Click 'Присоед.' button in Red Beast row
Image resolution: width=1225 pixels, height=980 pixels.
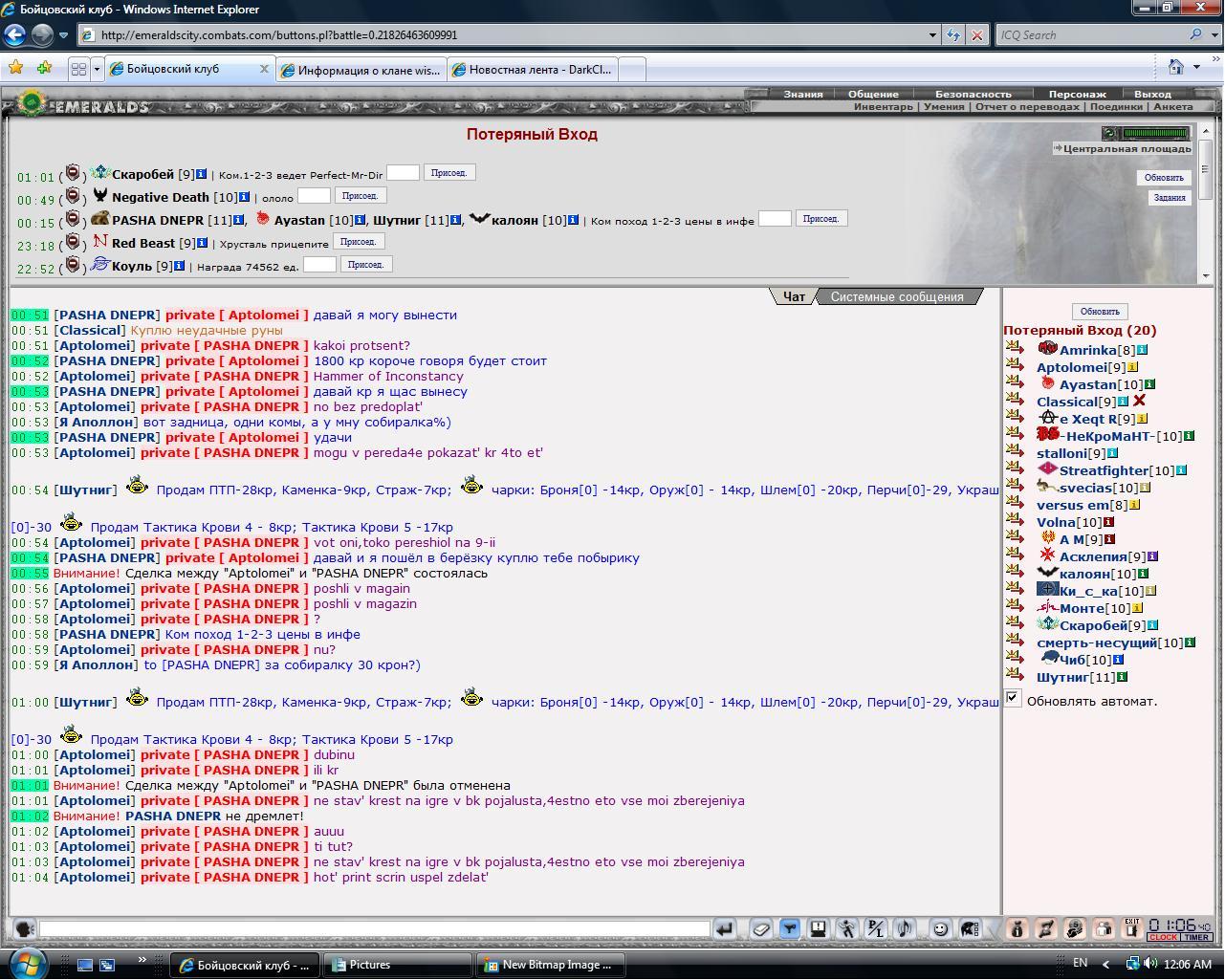click(x=359, y=242)
